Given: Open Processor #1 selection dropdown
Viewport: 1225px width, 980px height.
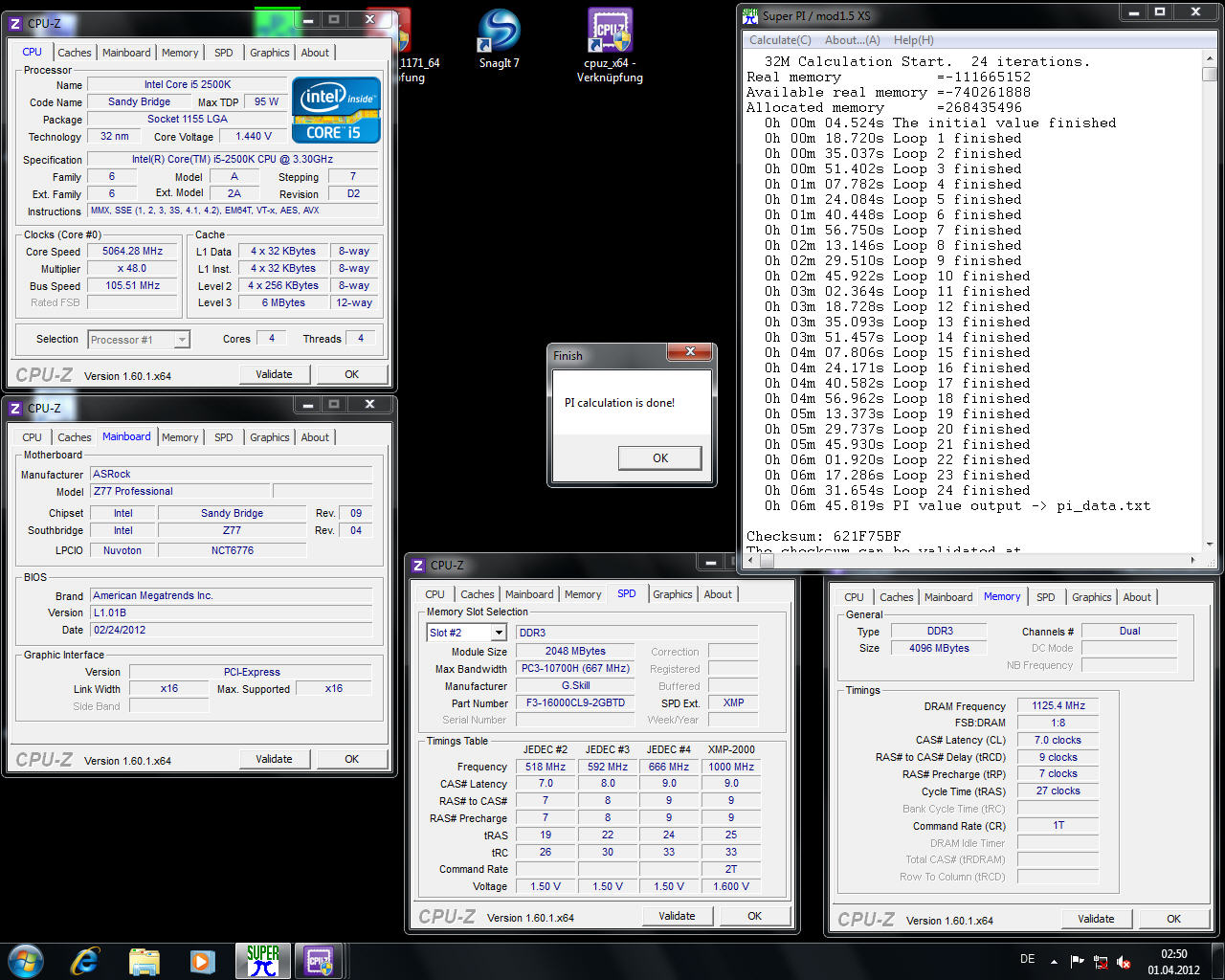Looking at the screenshot, I should 139,340.
